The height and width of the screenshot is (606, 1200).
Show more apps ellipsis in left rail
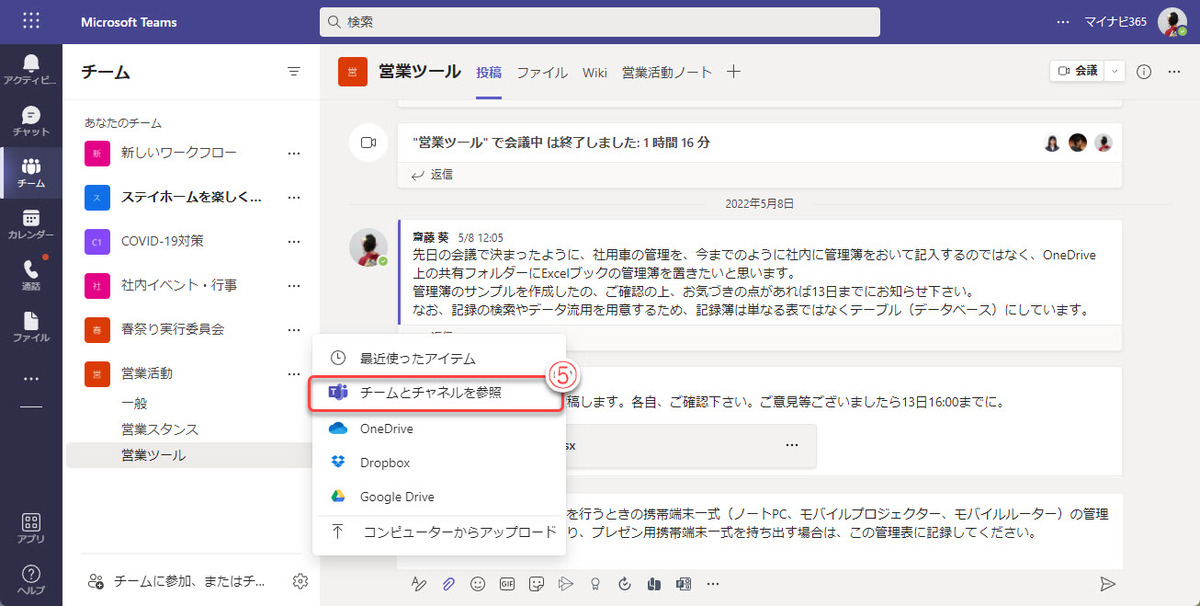point(31,379)
